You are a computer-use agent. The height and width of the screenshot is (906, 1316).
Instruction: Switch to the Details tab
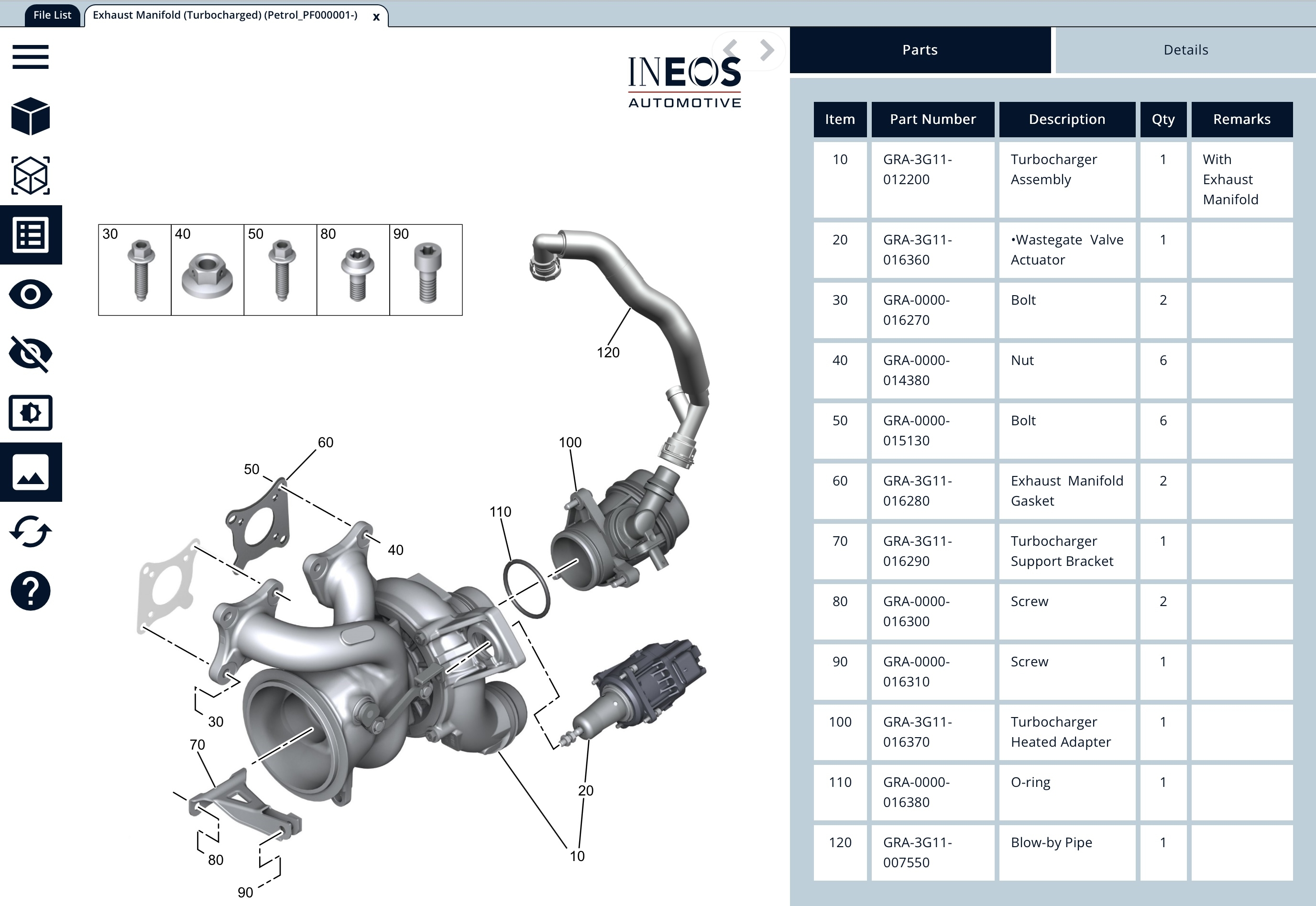tap(1185, 50)
